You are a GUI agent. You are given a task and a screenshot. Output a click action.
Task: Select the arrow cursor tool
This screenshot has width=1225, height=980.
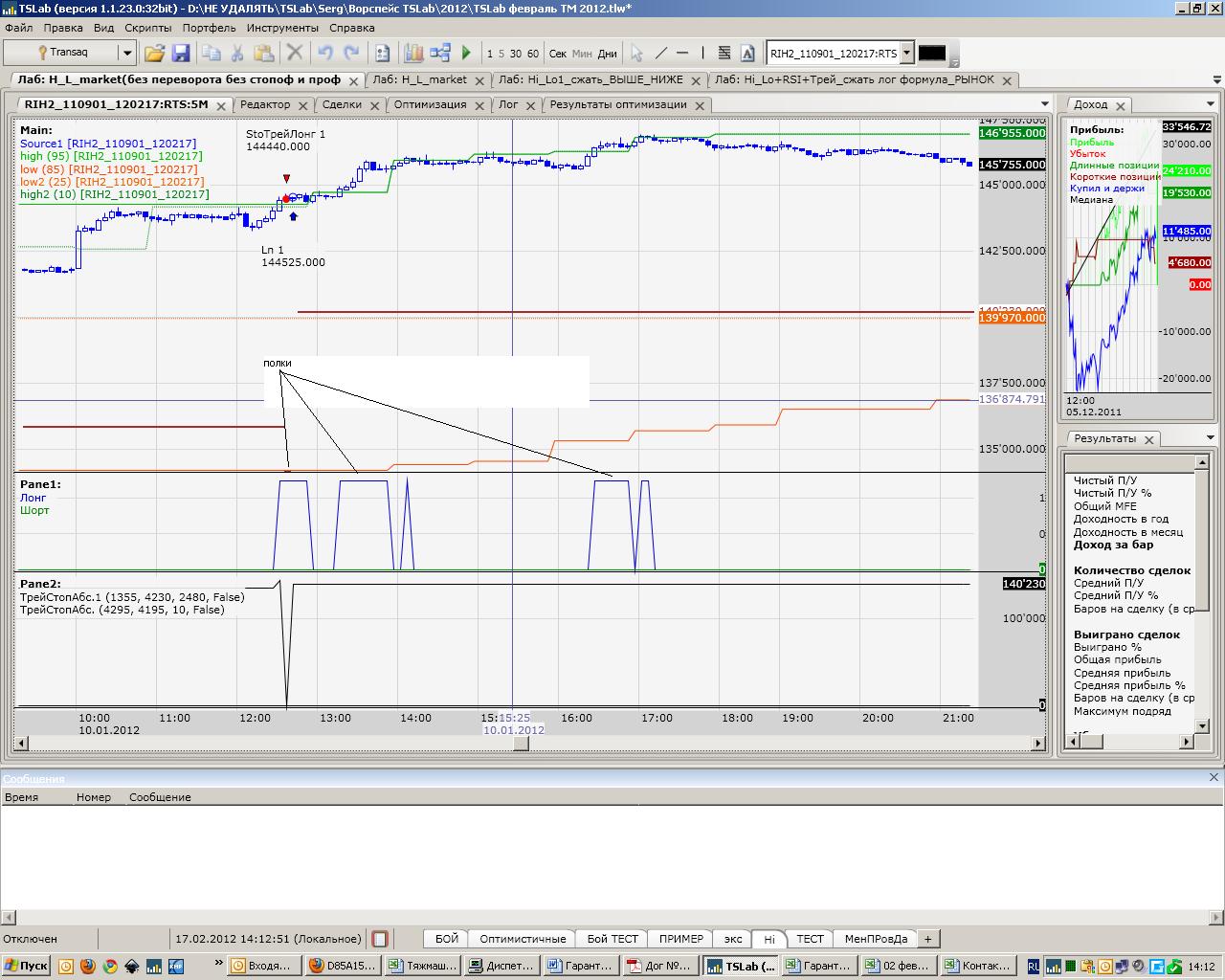[636, 54]
